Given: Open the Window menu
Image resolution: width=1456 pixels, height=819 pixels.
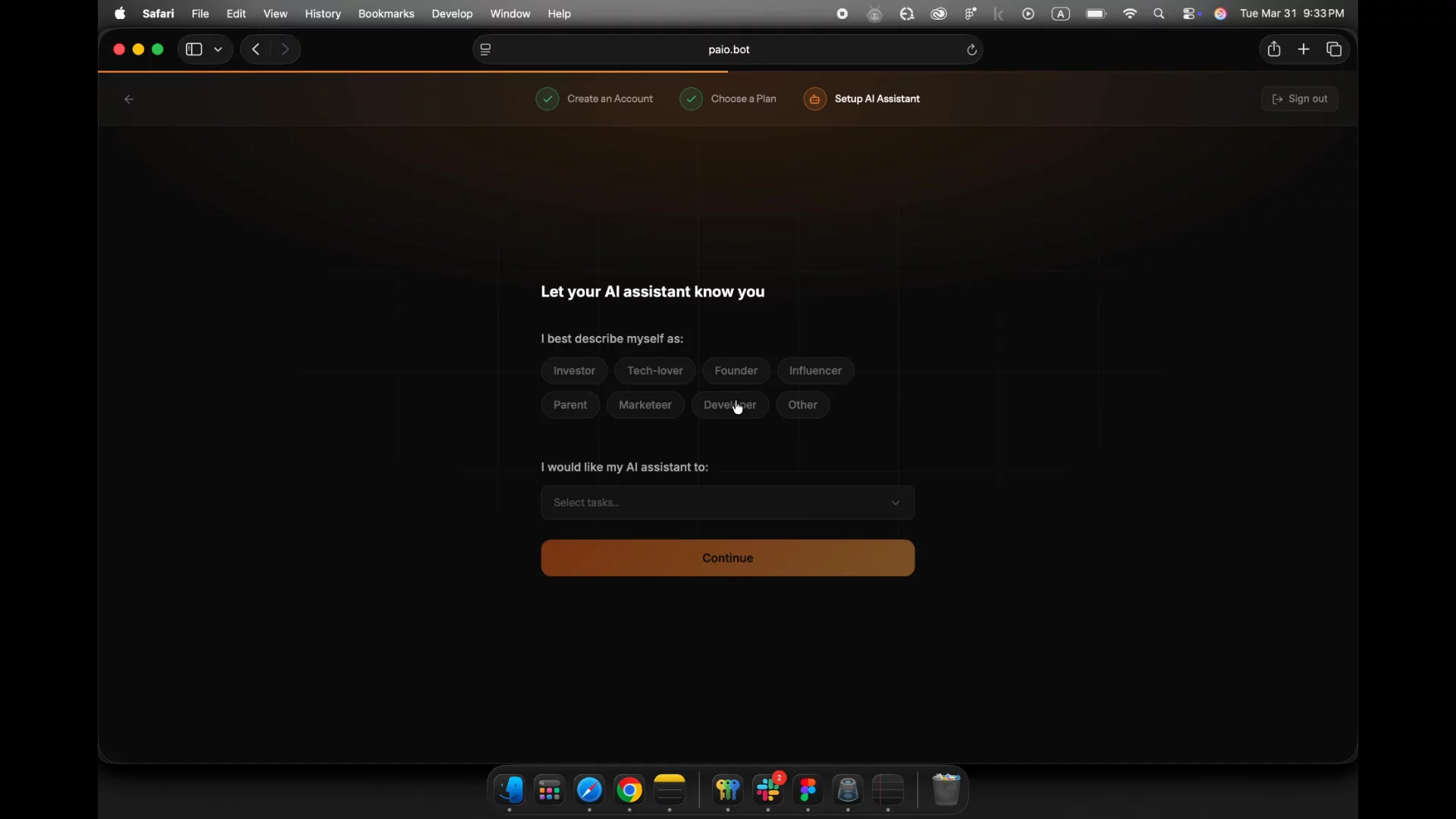Looking at the screenshot, I should click(x=510, y=14).
